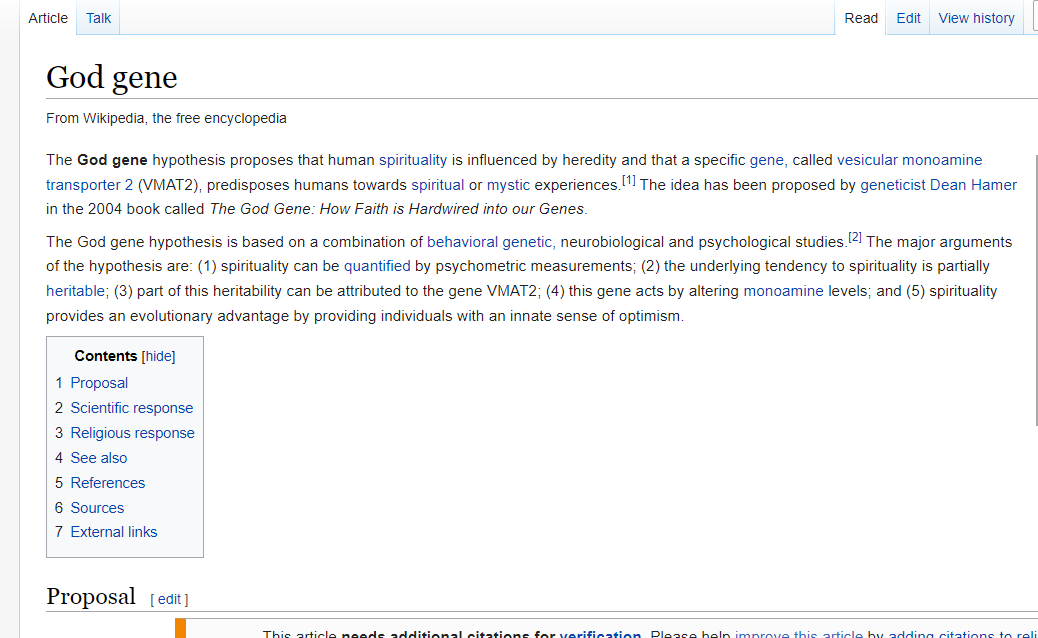Click the page vertical scrollbar

[1035, 290]
